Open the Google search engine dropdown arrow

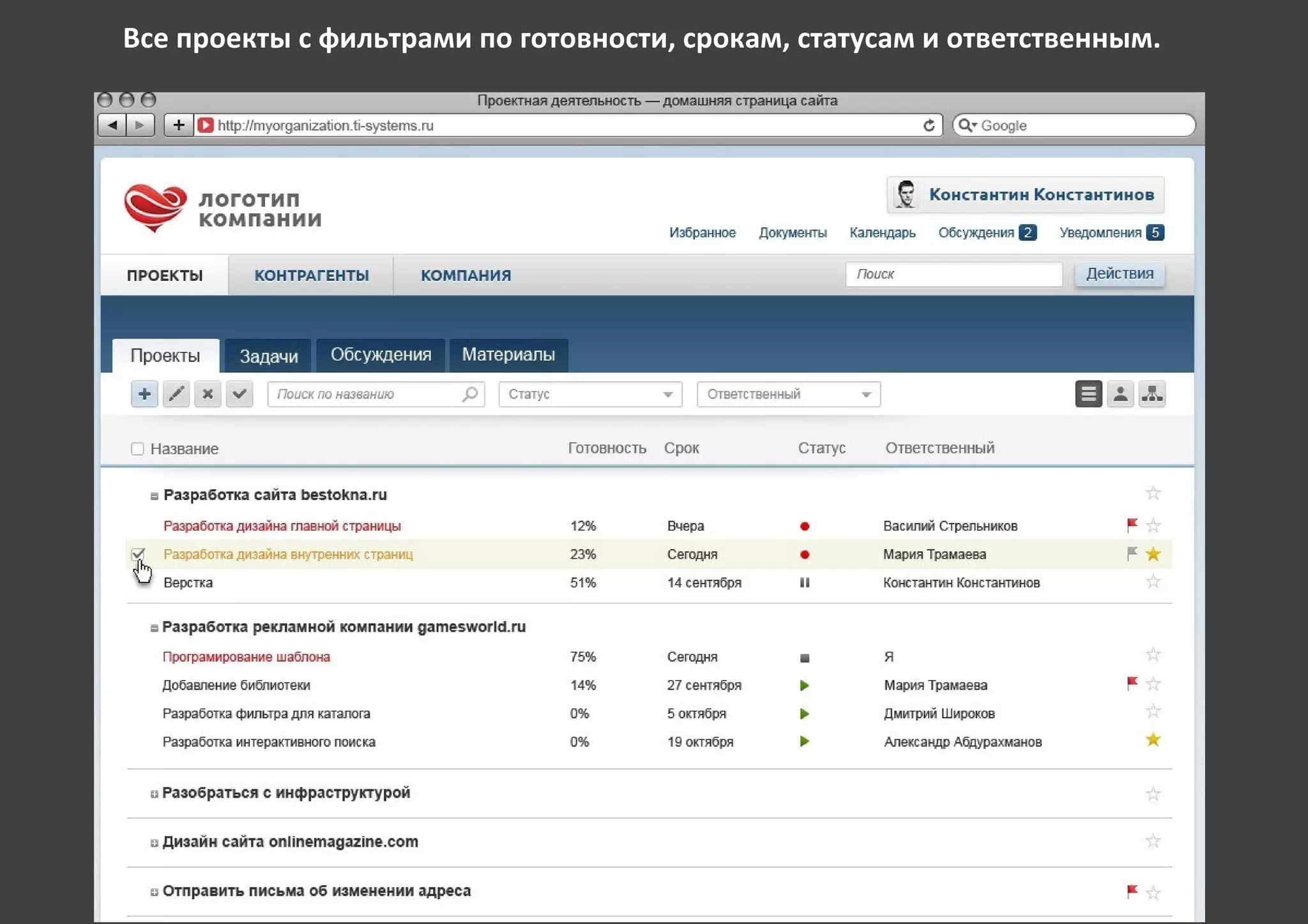[x=975, y=125]
